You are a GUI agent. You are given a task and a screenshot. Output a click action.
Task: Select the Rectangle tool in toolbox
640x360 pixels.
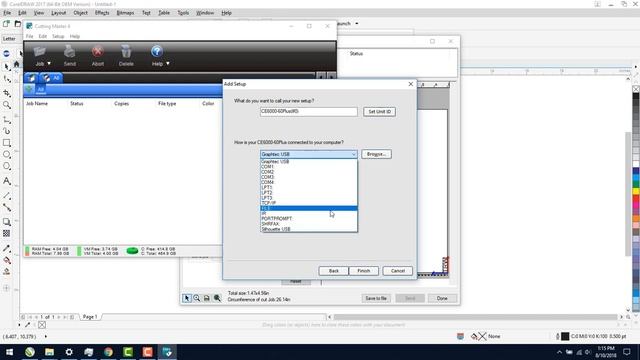pos(7,143)
